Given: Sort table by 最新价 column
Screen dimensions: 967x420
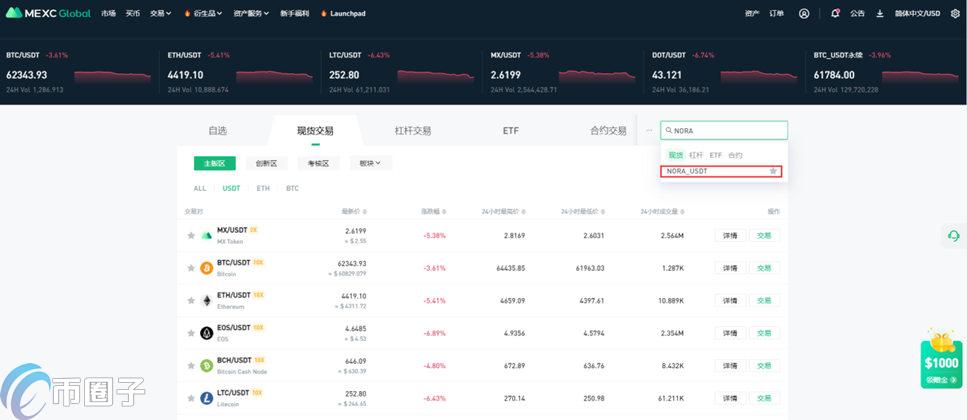Looking at the screenshot, I should click(x=354, y=212).
